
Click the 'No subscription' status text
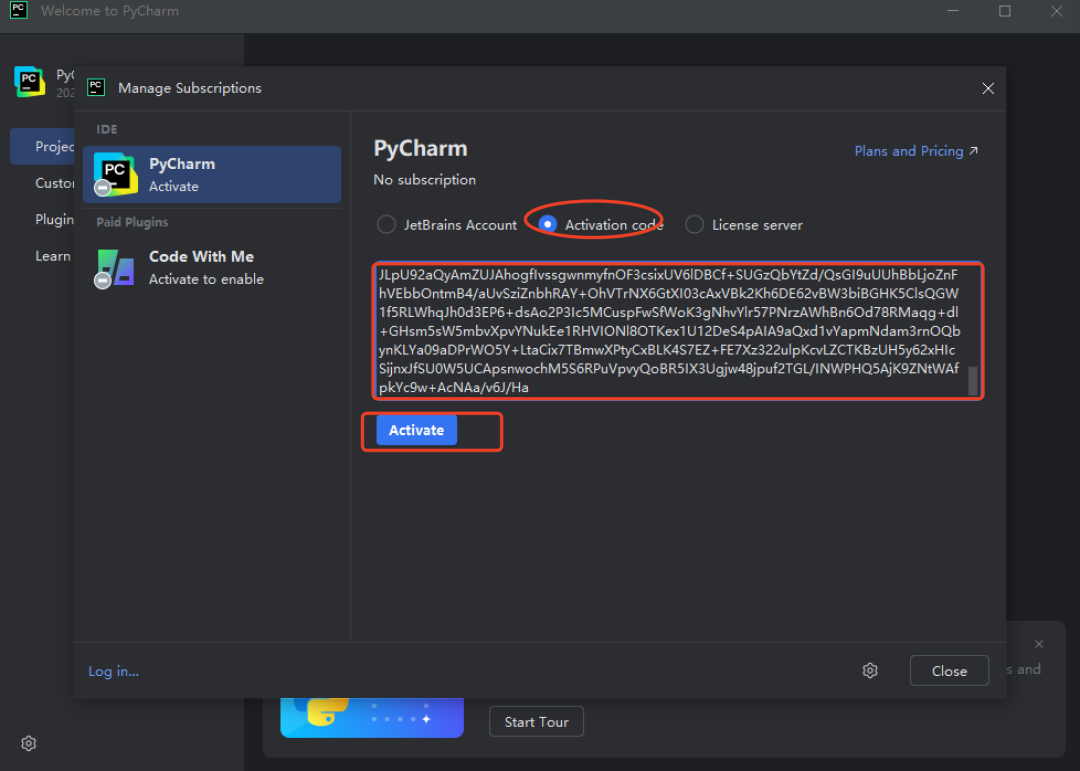424,180
